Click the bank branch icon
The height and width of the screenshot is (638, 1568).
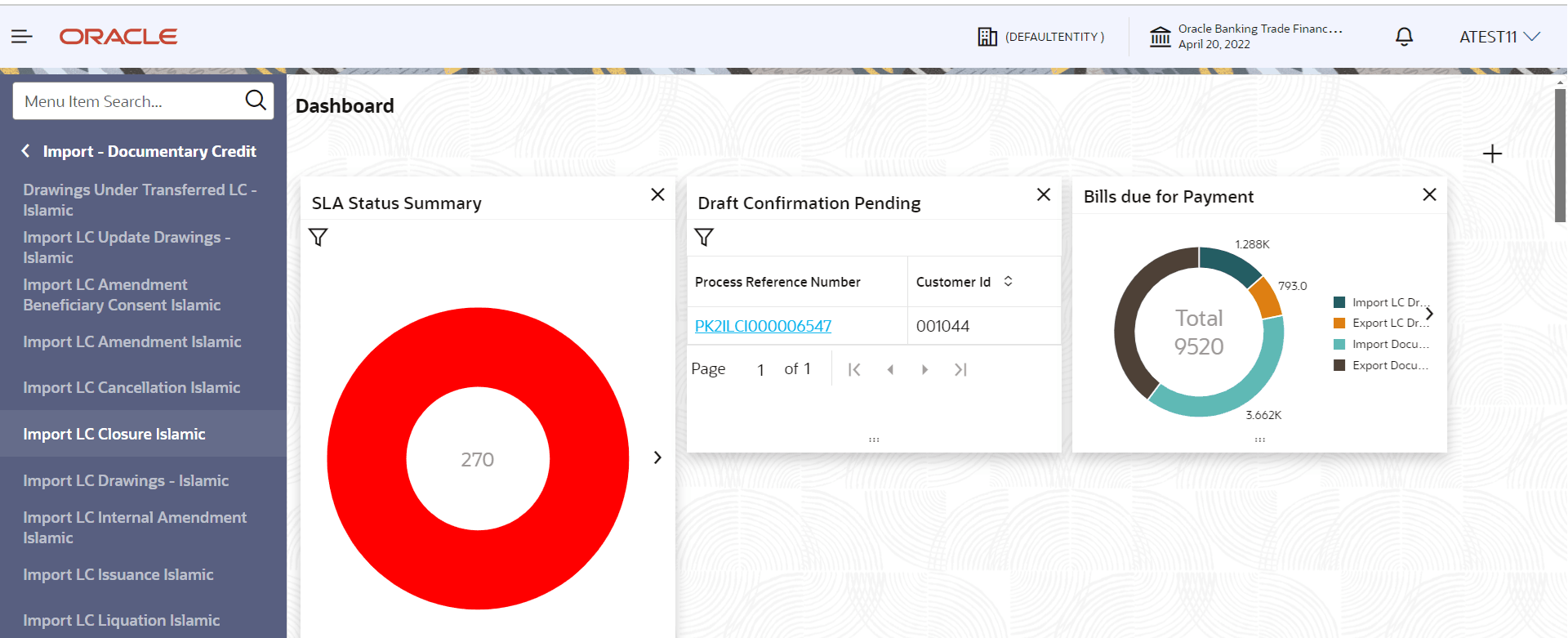(x=1160, y=37)
